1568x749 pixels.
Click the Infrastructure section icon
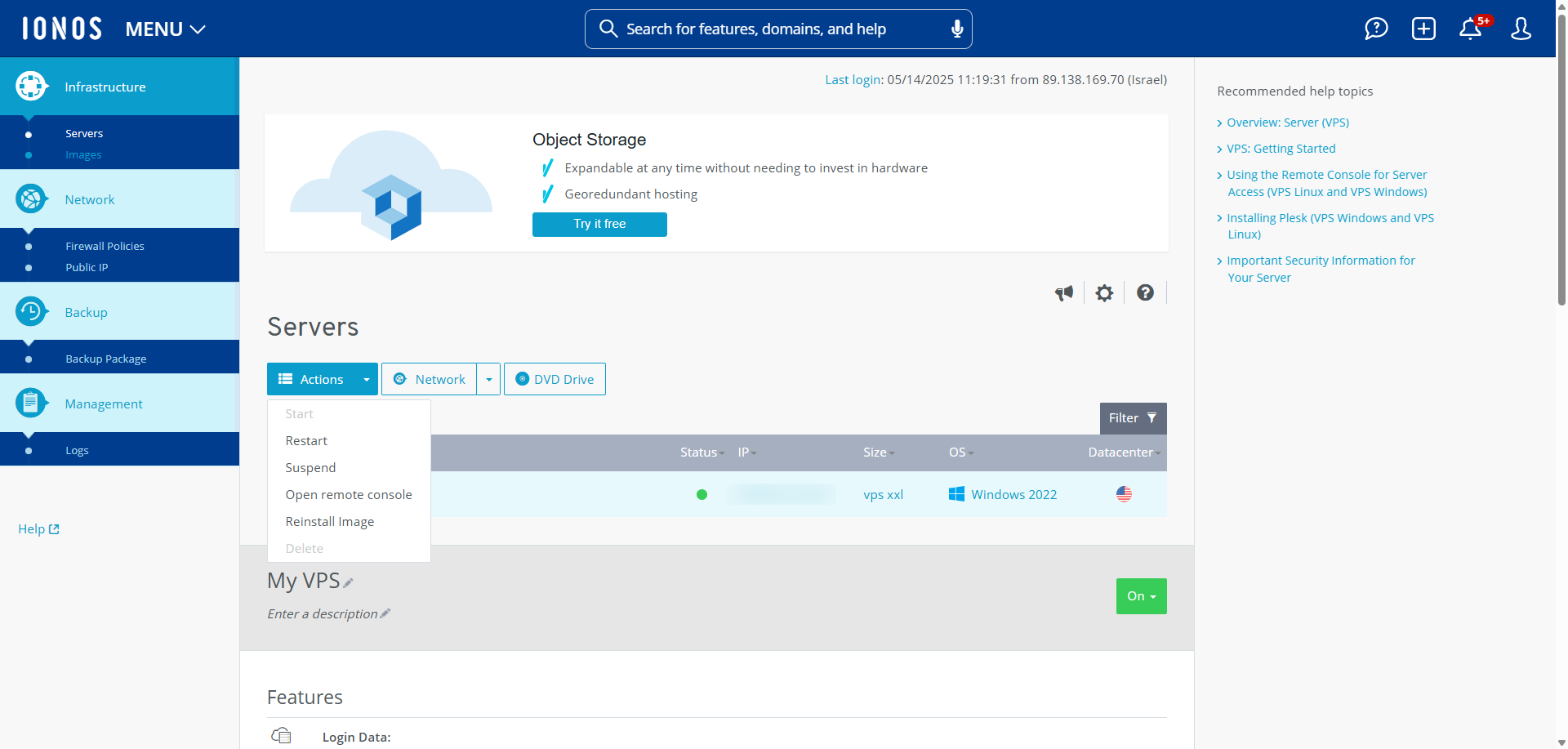click(31, 86)
